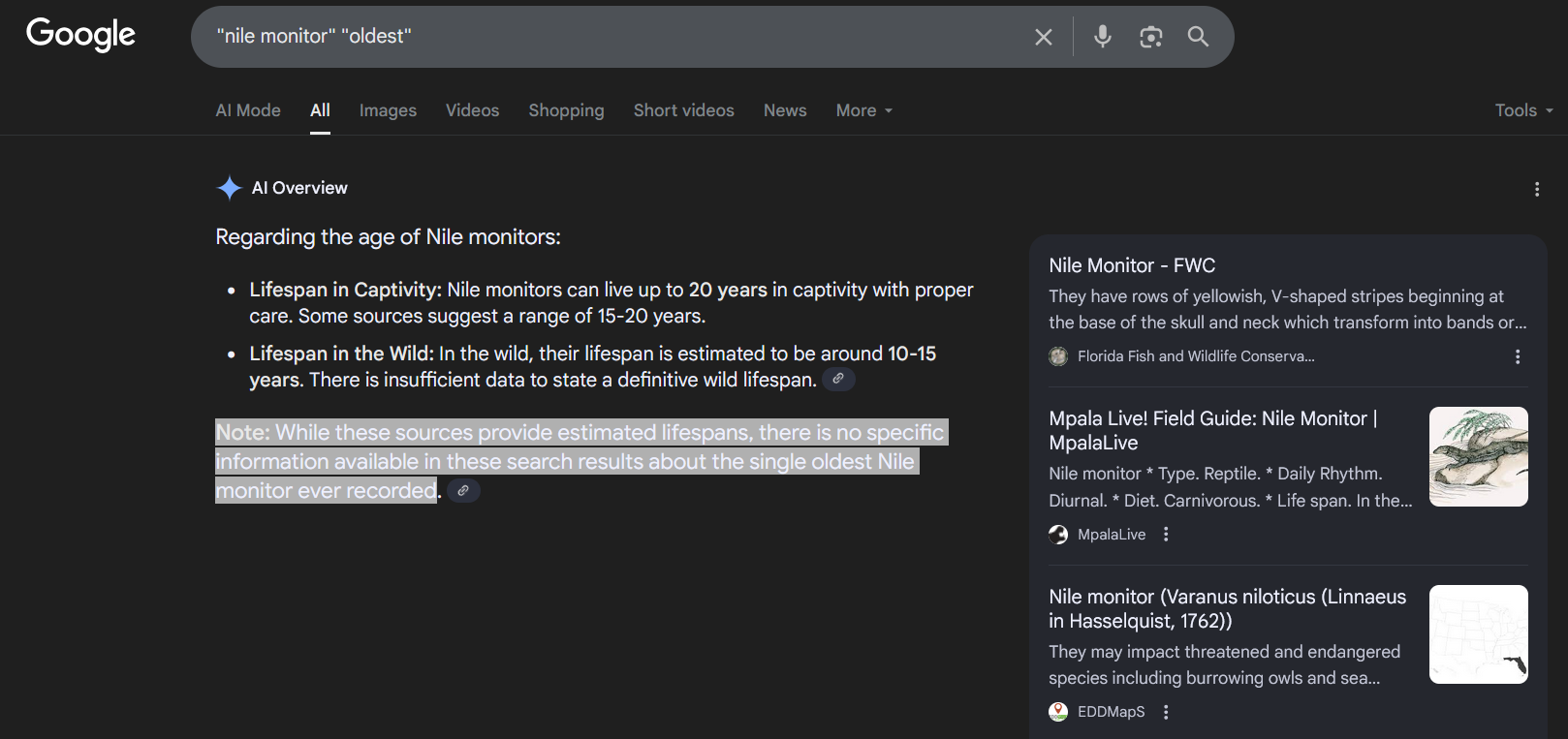Select the All results tab
Viewport: 1568px width, 739px height.
[x=320, y=110]
